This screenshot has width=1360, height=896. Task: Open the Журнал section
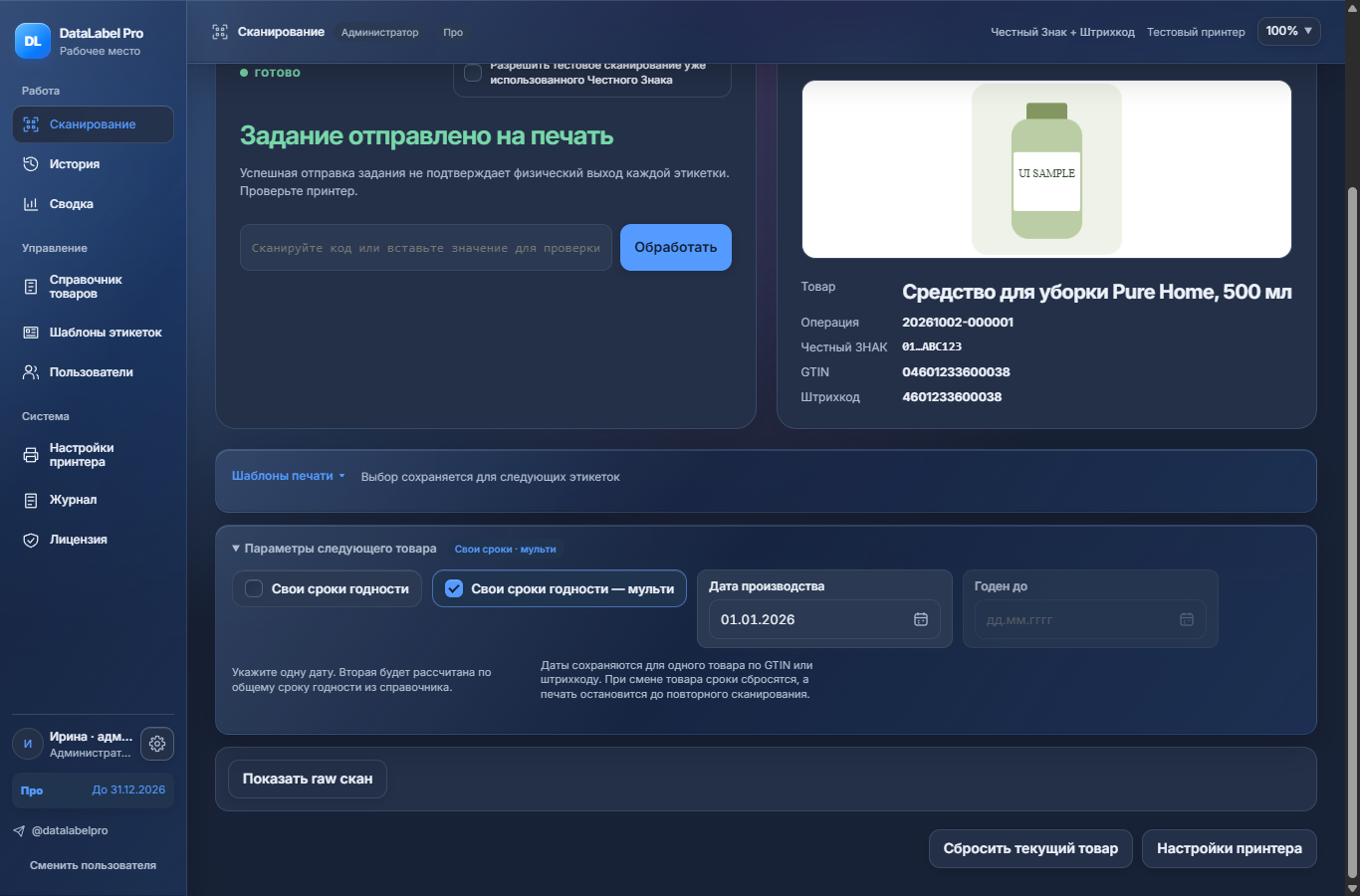pos(93,500)
